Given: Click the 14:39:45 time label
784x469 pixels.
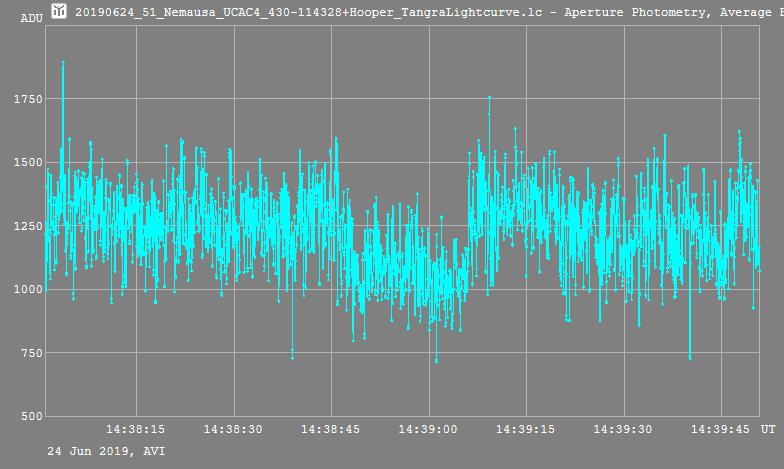Looking at the screenshot, I should pyautogui.click(x=720, y=430).
